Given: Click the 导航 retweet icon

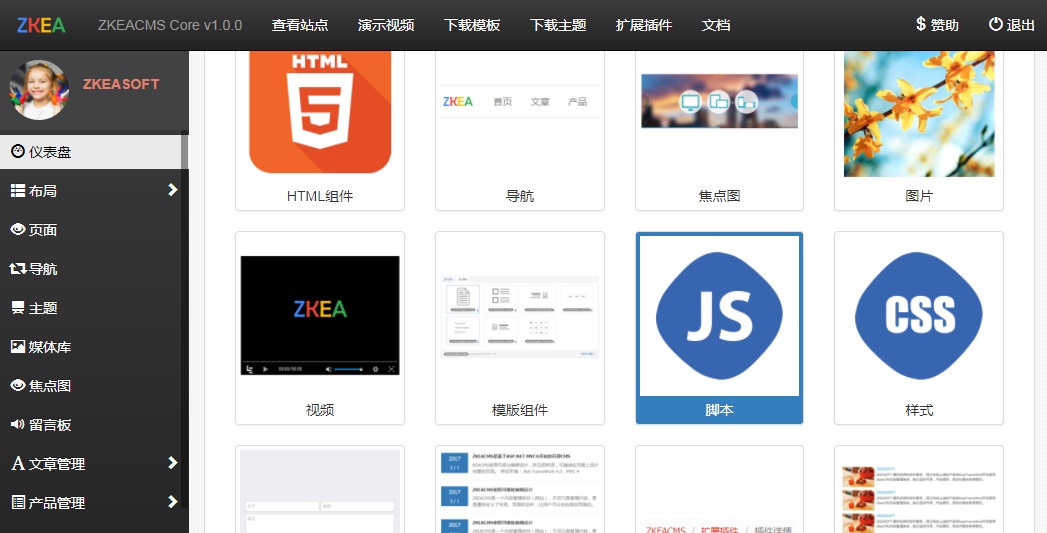Looking at the screenshot, I should (x=18, y=269).
